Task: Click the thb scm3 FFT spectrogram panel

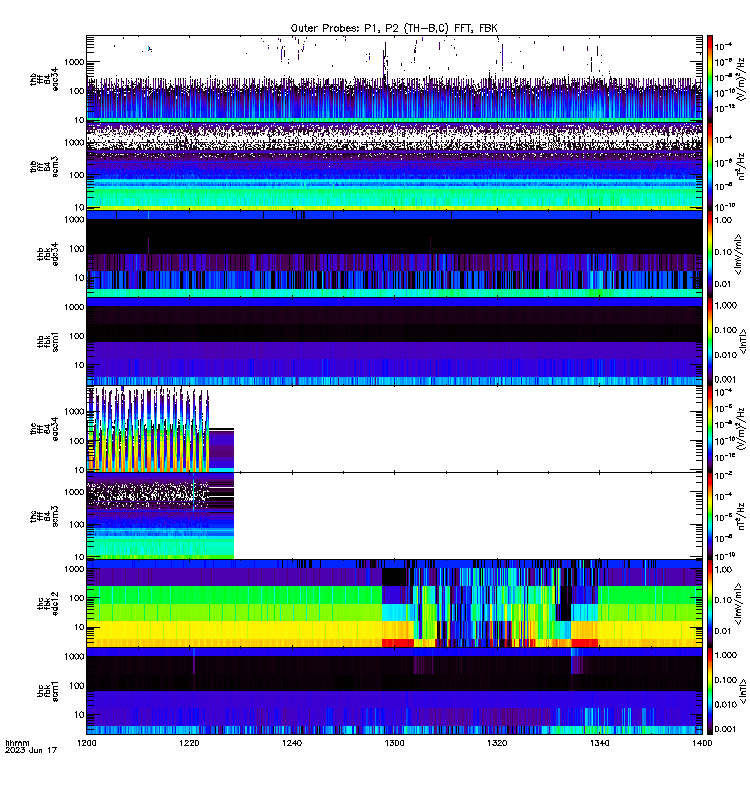Action: click(394, 166)
